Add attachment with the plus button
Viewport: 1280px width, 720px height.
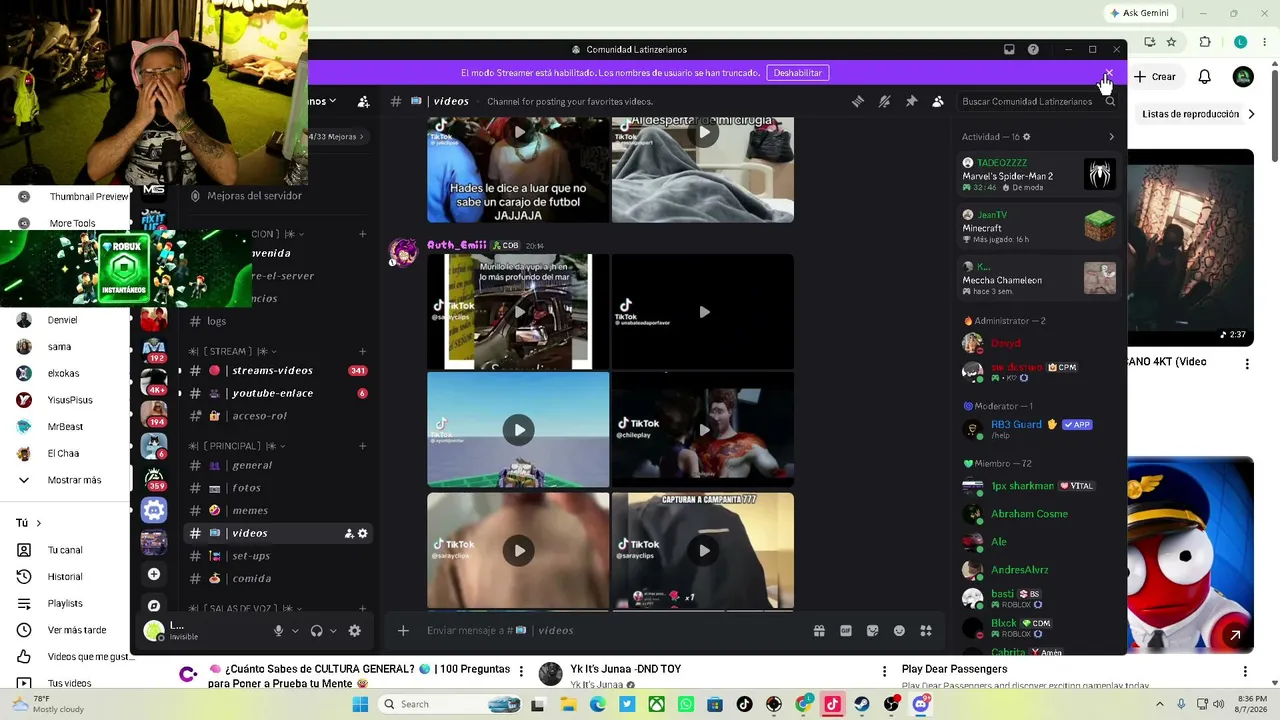pos(403,630)
